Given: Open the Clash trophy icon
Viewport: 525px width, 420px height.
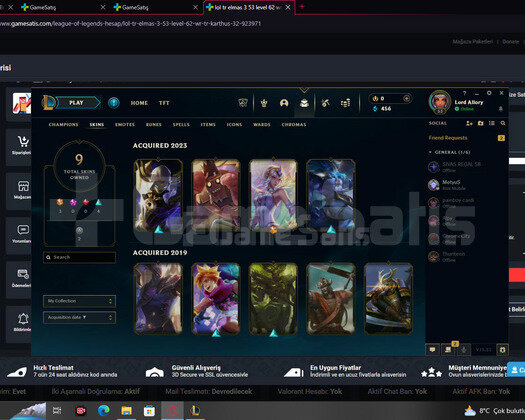Looking at the screenshot, I should point(264,103).
